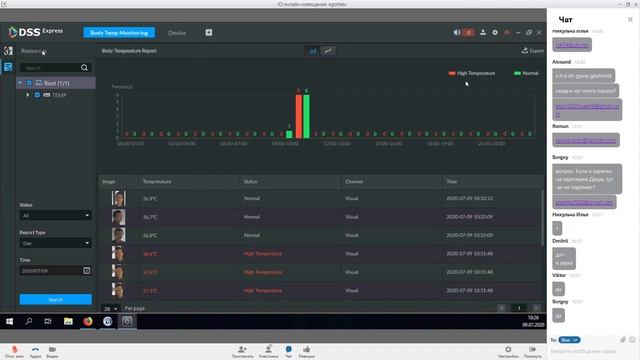Invite participants in meeting toolbar
This screenshot has height=360, width=640.
(242, 351)
